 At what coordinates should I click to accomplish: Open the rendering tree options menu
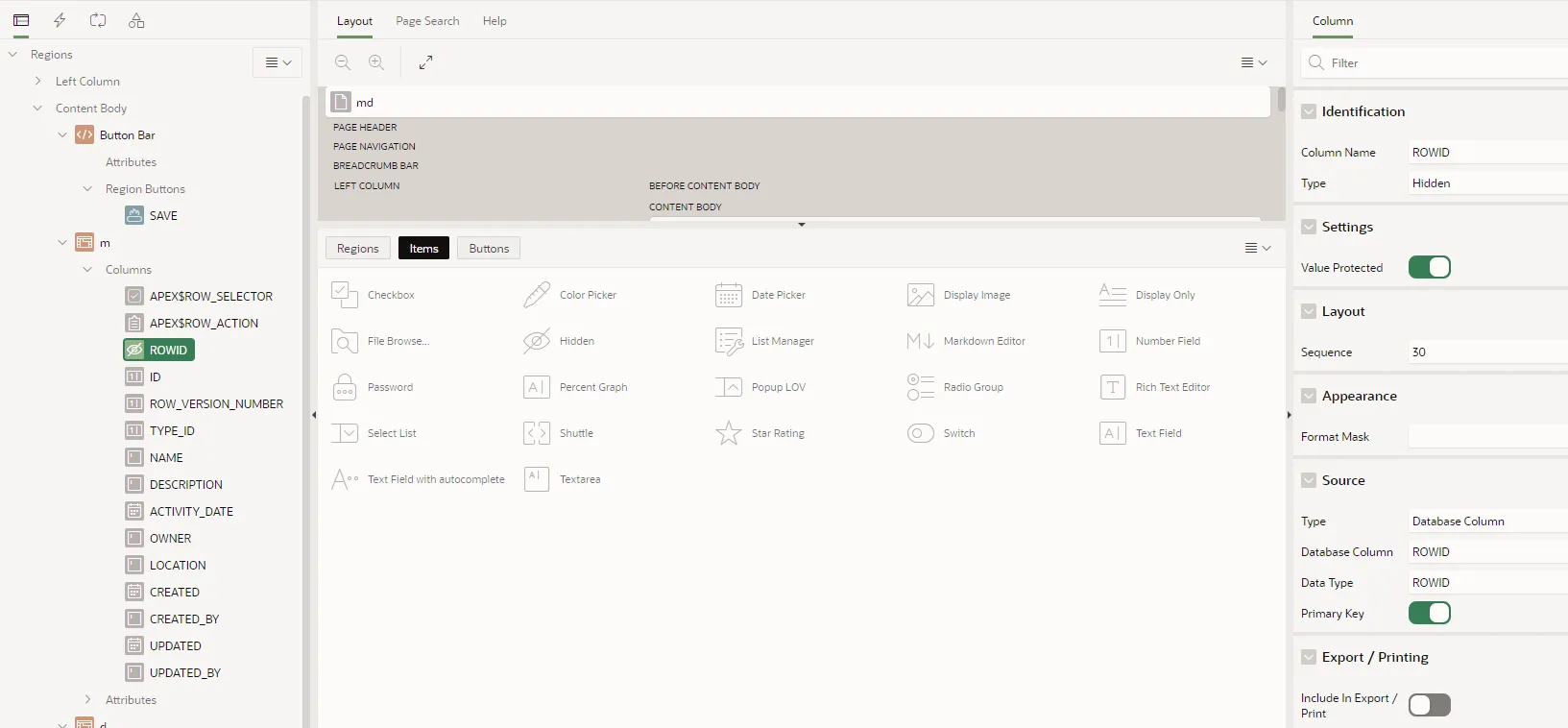277,62
